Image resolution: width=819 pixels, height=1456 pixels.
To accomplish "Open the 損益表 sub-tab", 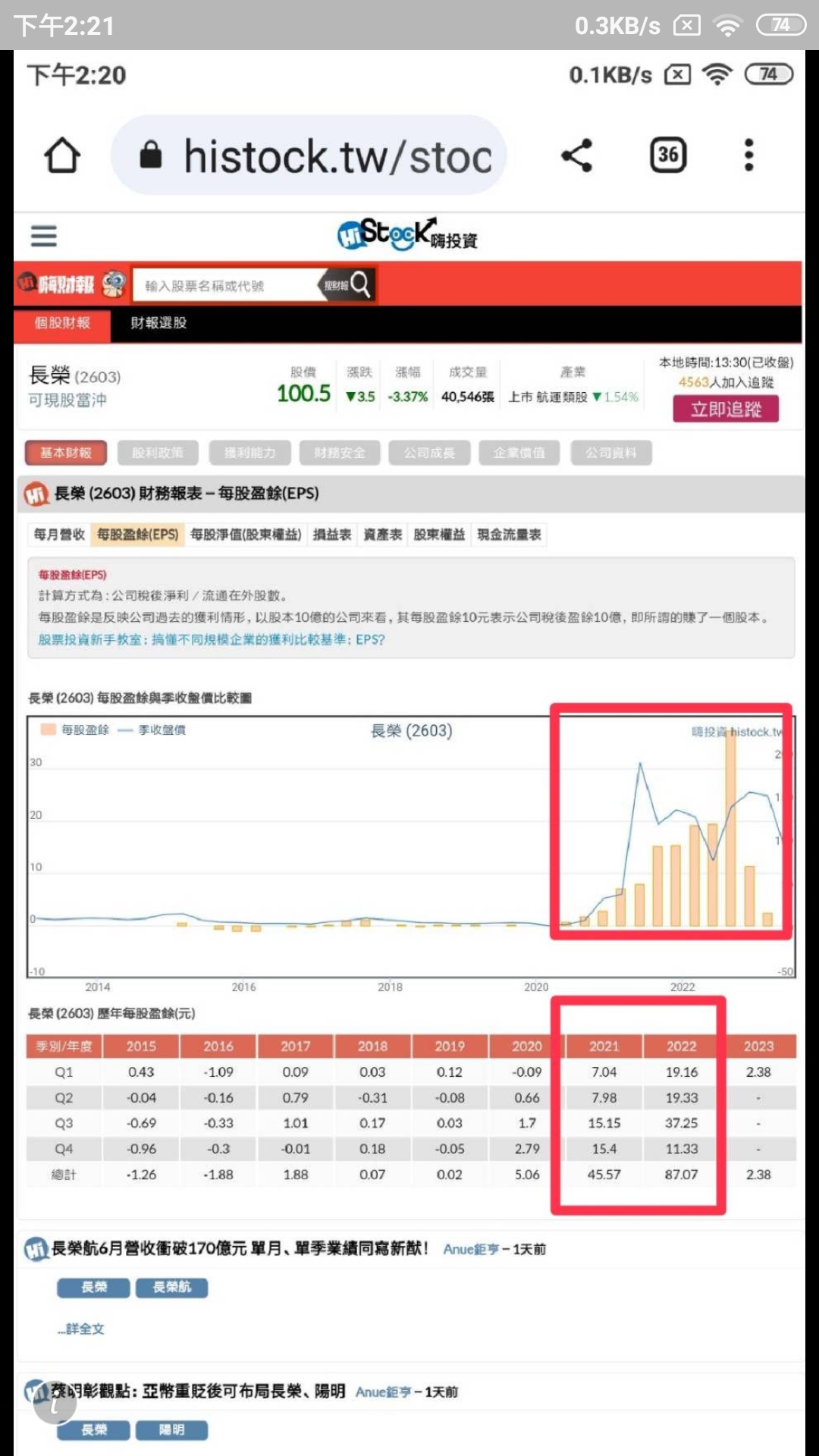I will point(332,535).
